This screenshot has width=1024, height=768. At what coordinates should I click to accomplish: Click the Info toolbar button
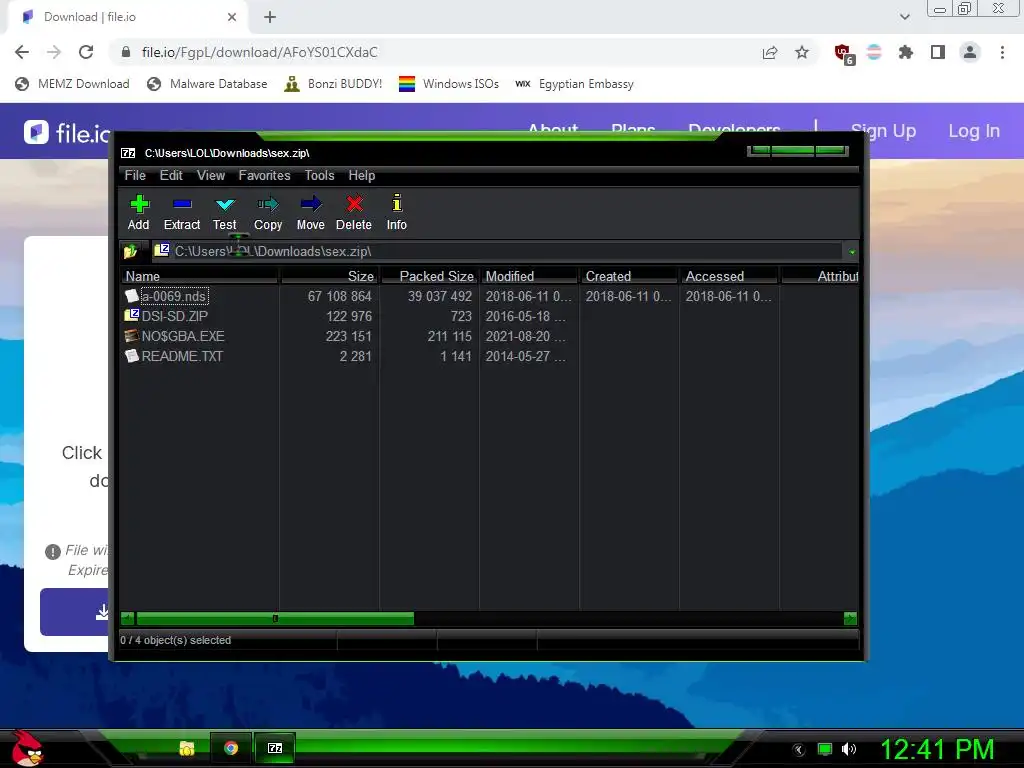pyautogui.click(x=396, y=213)
